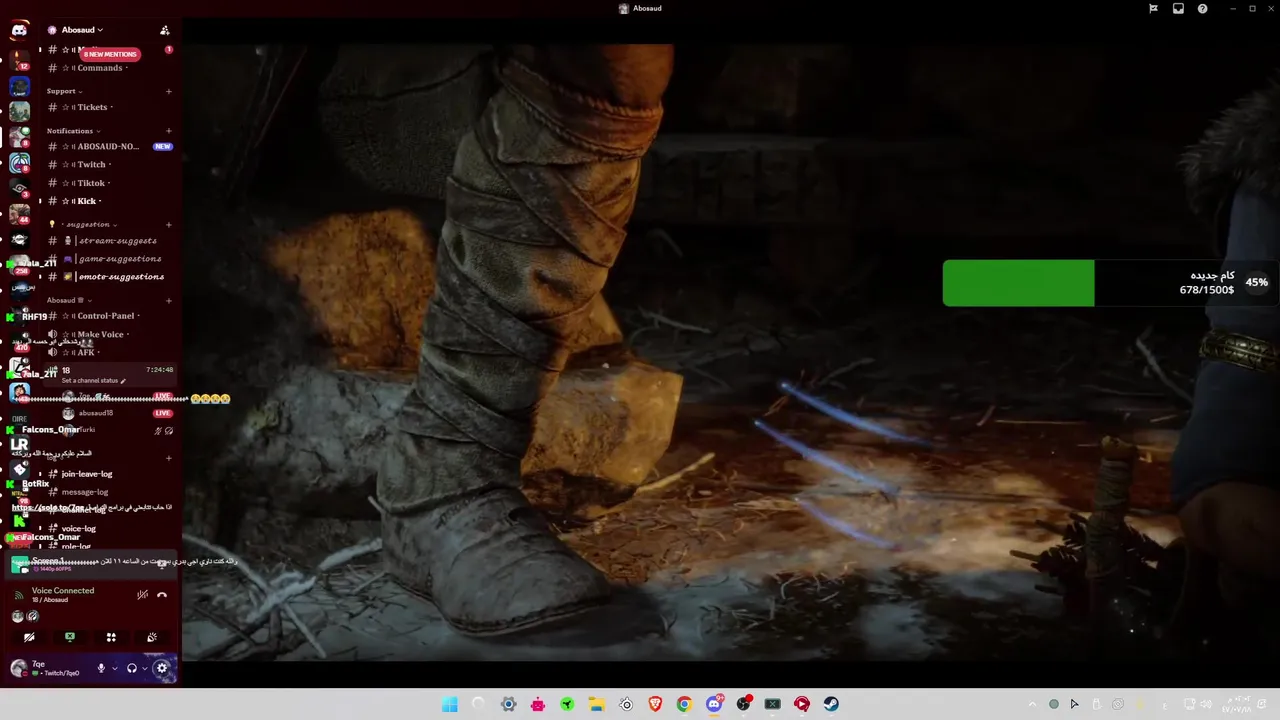1280x720 pixels.
Task: Toggle noise suppression in the voice panel
Action: pyautogui.click(x=143, y=595)
